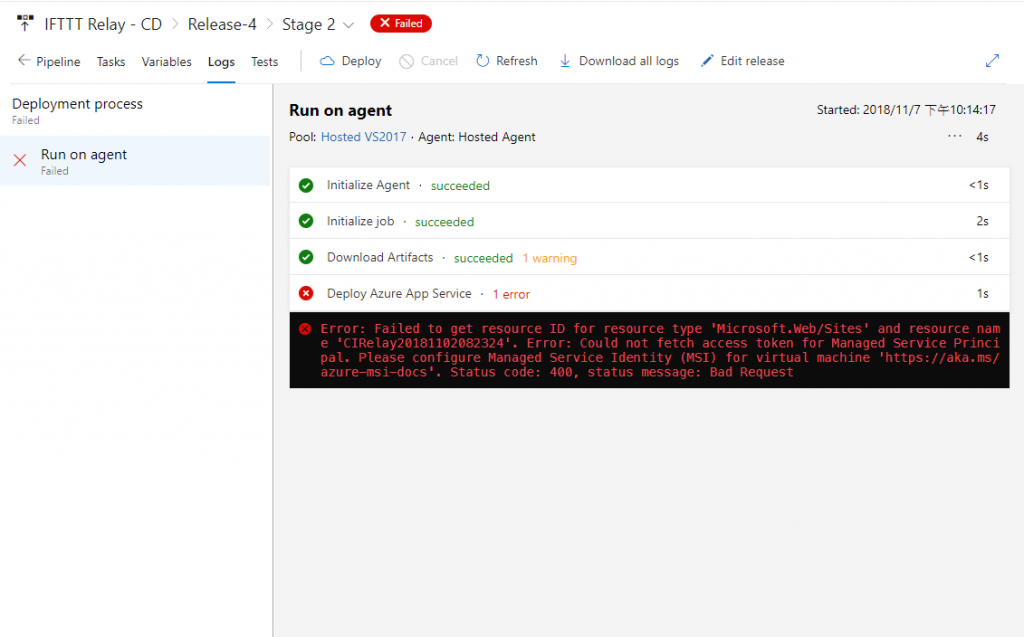Toggle full screen with expand arrows icon
Viewport: 1024px width, 637px height.
tap(992, 61)
